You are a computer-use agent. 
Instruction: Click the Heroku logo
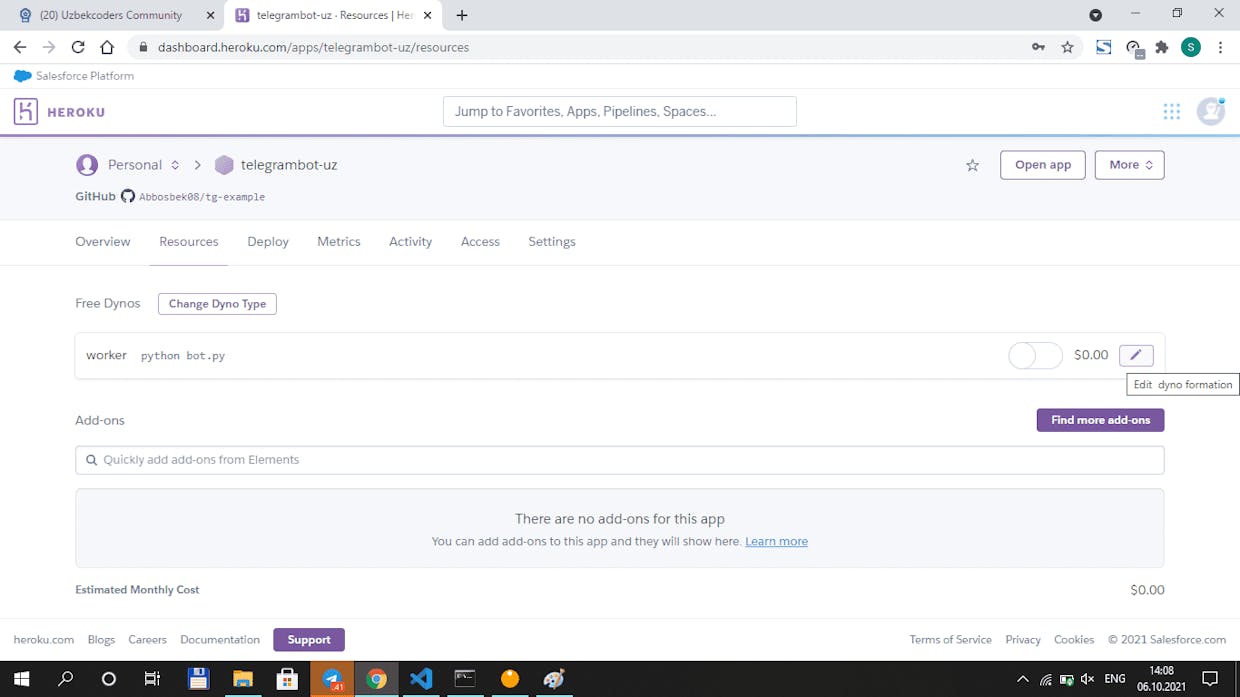click(x=59, y=112)
